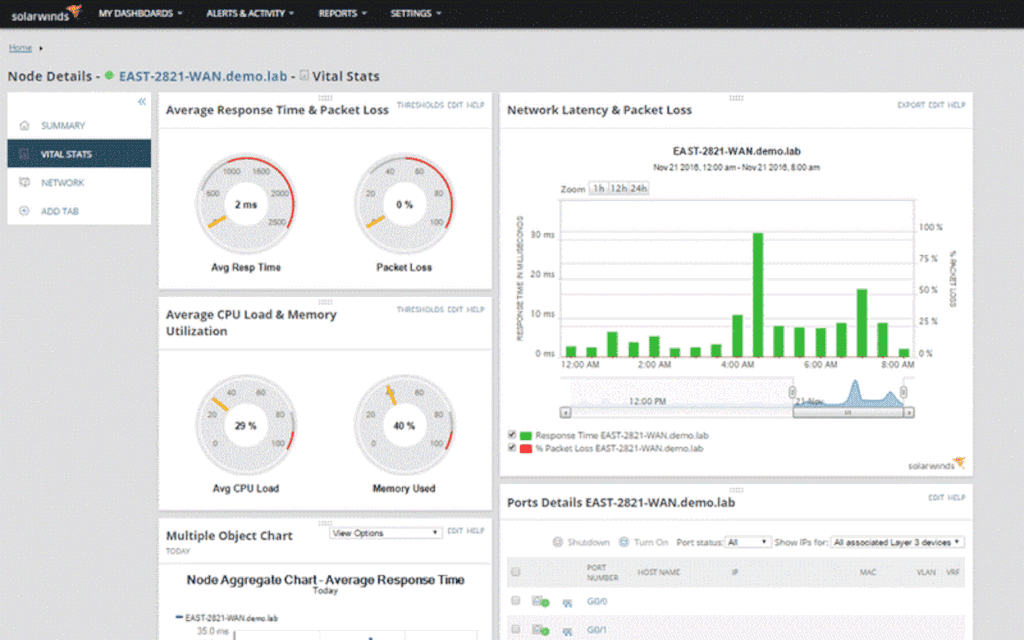Click the right range handle on chart navigator
Screen dimensions: 1024x640
[903, 392]
